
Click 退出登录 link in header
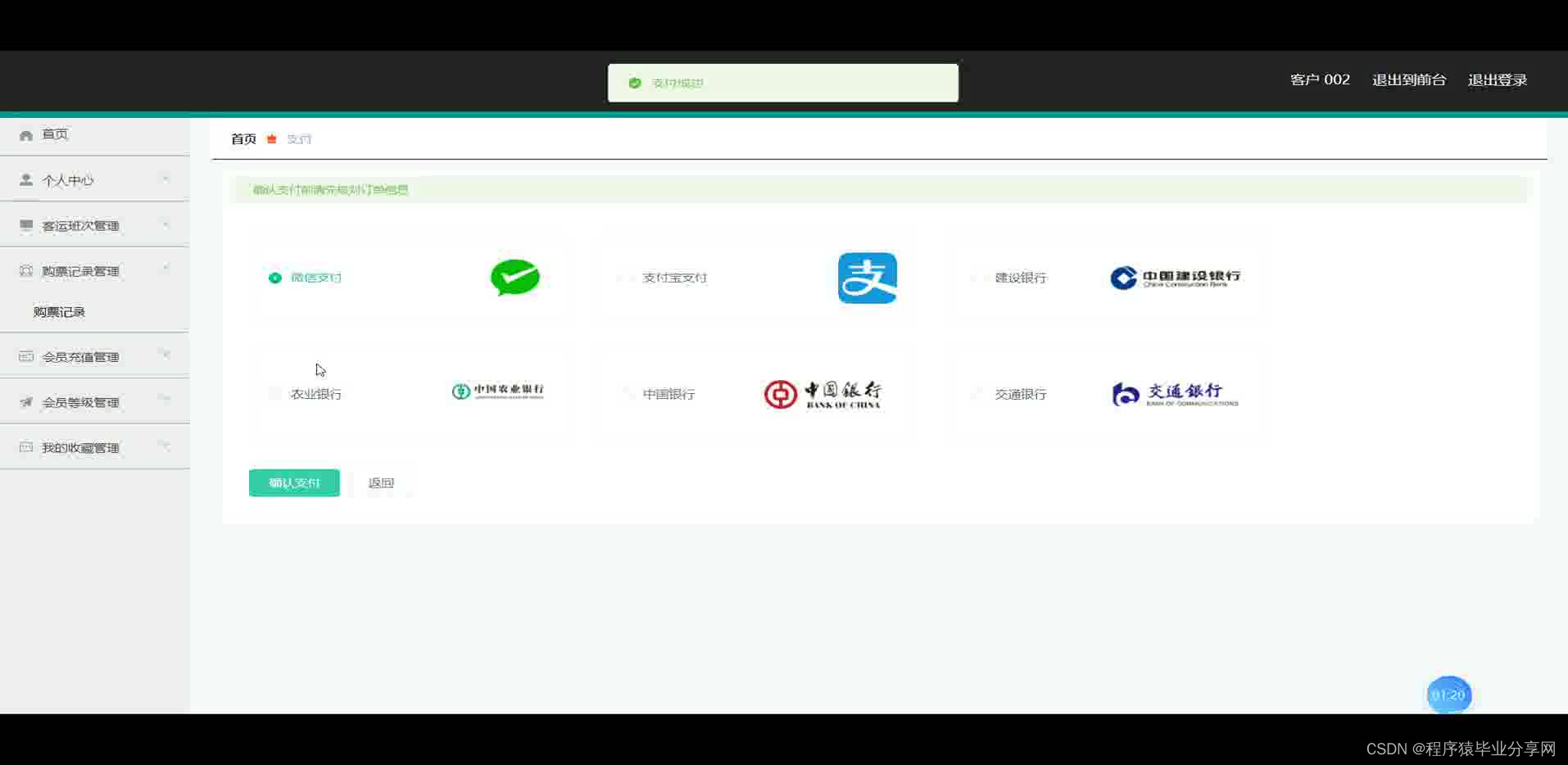pyautogui.click(x=1498, y=80)
